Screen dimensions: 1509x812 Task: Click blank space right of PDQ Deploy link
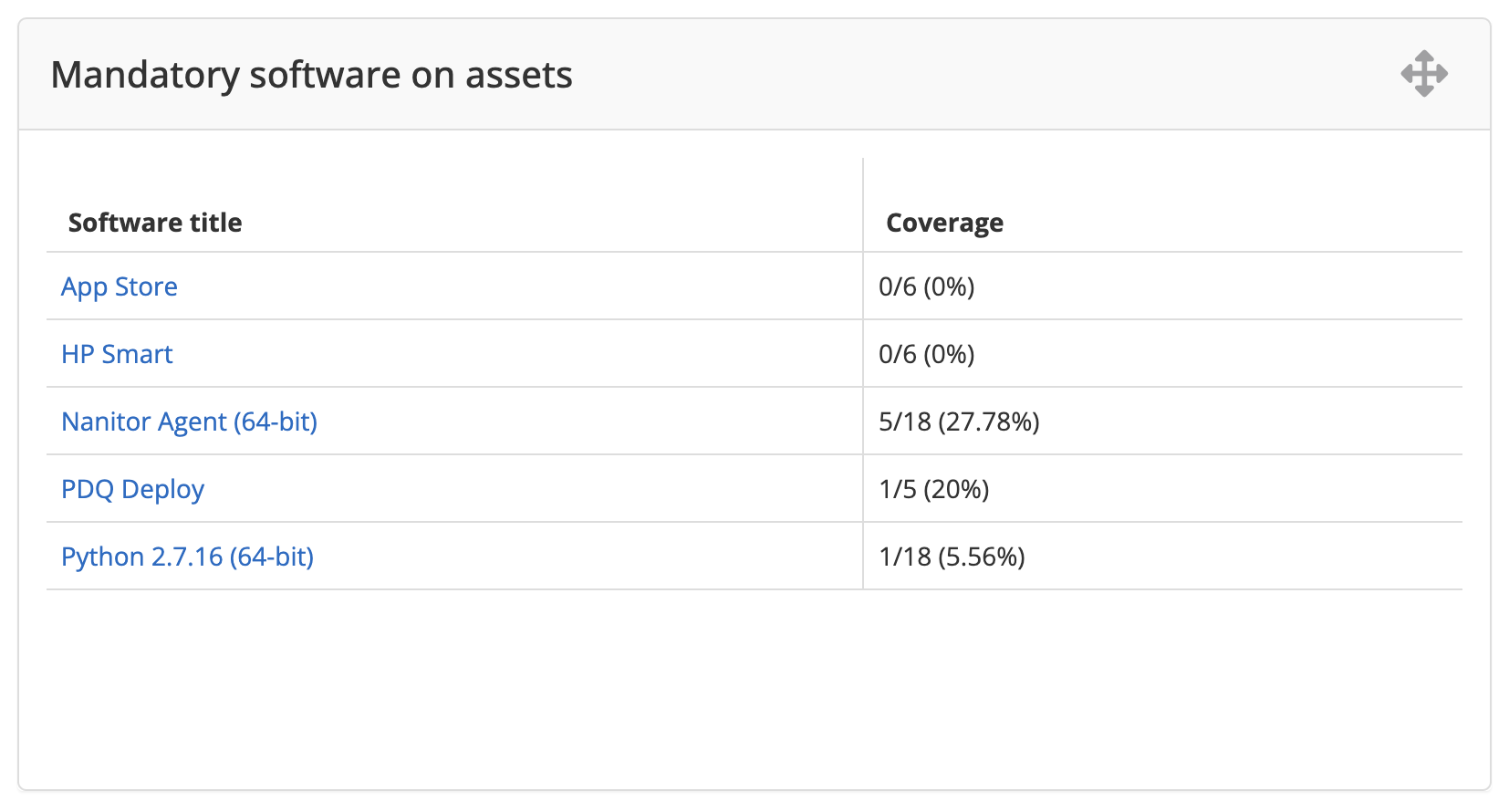(x=529, y=489)
